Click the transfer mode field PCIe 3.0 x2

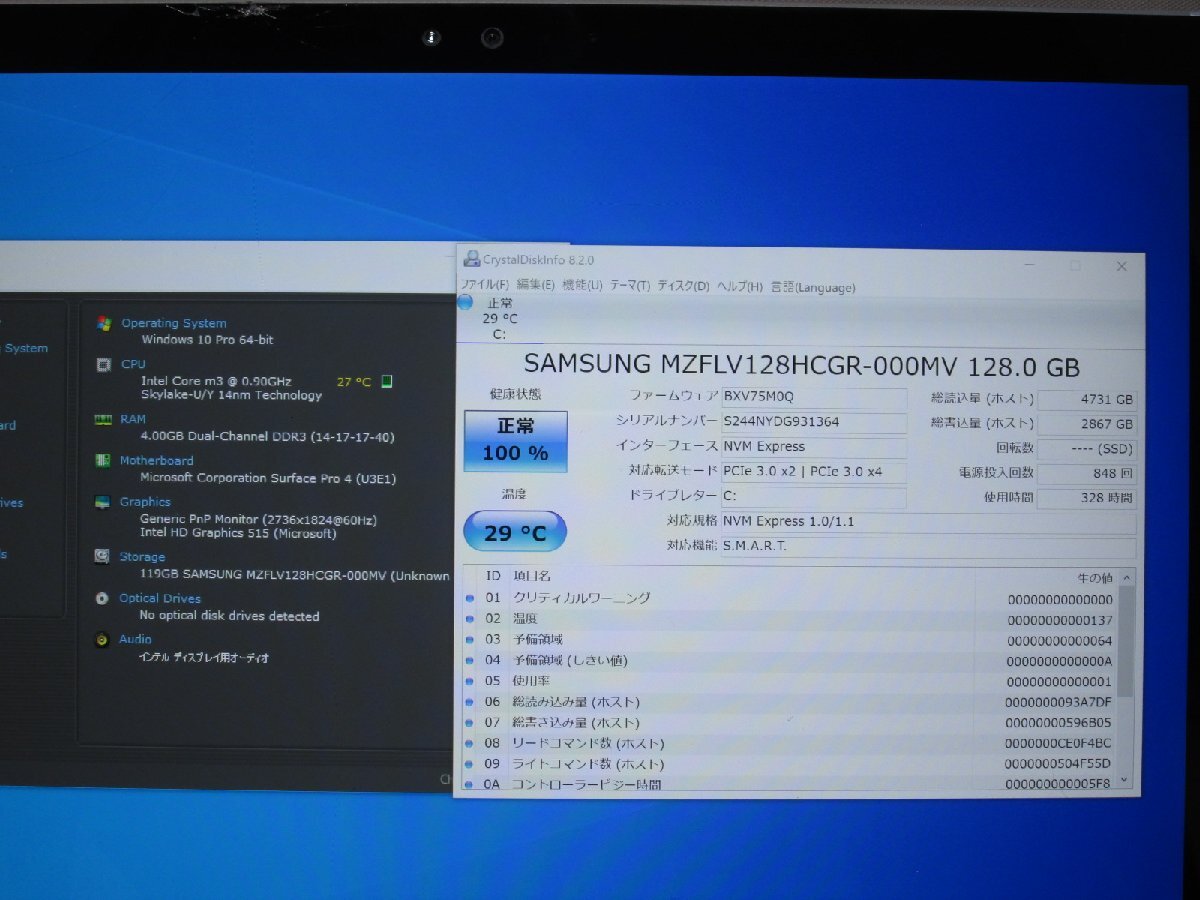813,472
